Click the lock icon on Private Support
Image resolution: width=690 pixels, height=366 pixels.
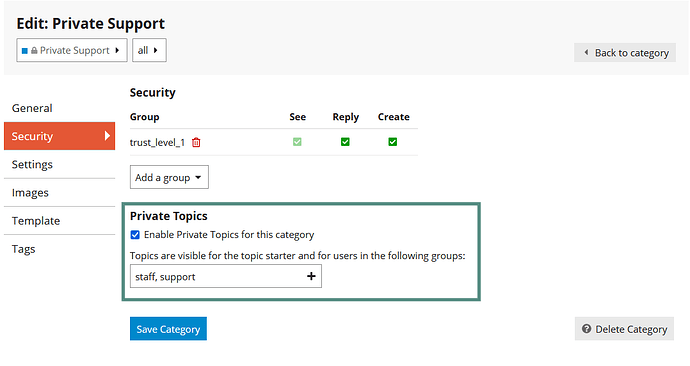34,51
